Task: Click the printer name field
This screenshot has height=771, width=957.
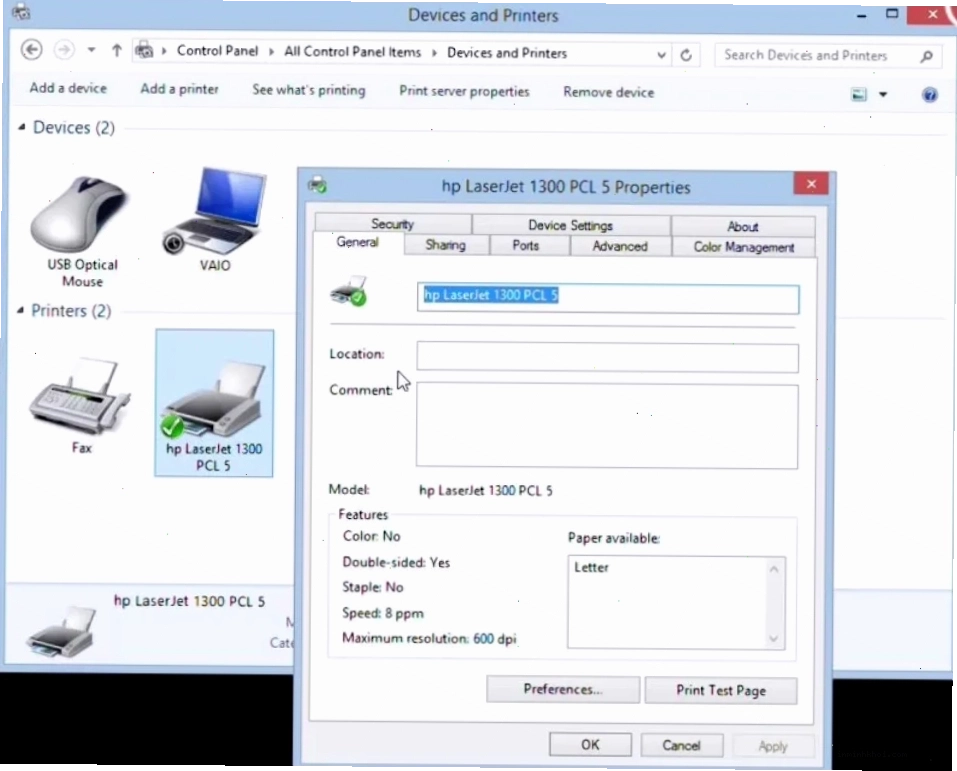Action: coord(608,299)
